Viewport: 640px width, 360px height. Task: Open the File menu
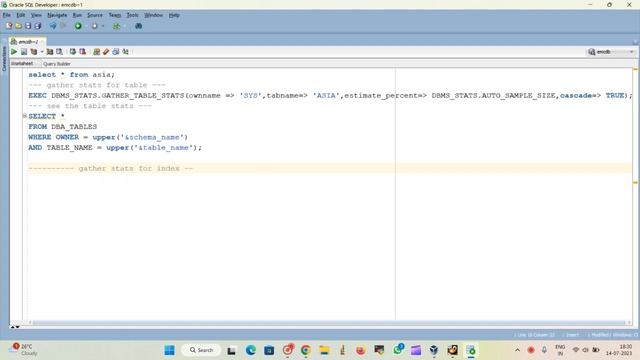(7, 15)
